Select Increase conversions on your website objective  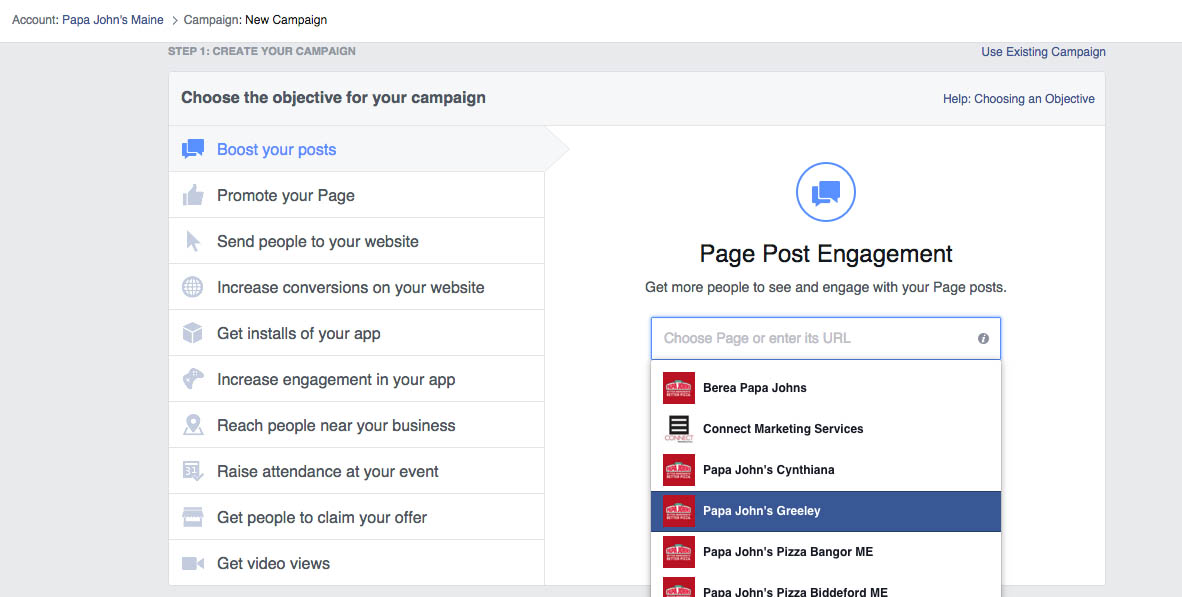click(350, 288)
